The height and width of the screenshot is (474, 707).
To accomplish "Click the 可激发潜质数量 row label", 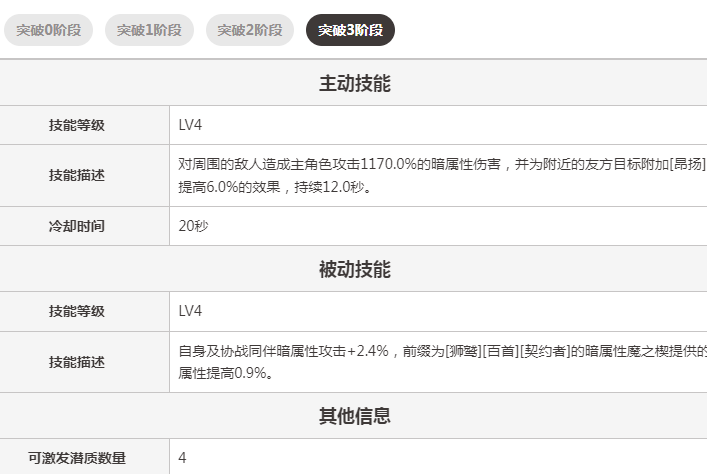I will [78, 458].
